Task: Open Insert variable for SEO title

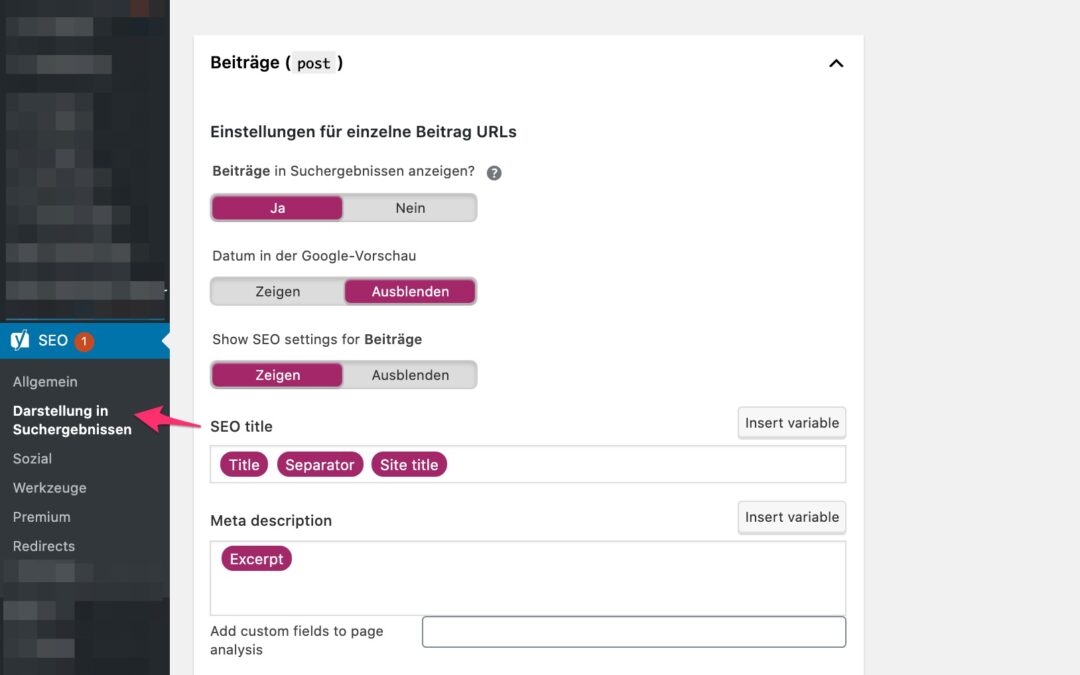Action: (791, 423)
